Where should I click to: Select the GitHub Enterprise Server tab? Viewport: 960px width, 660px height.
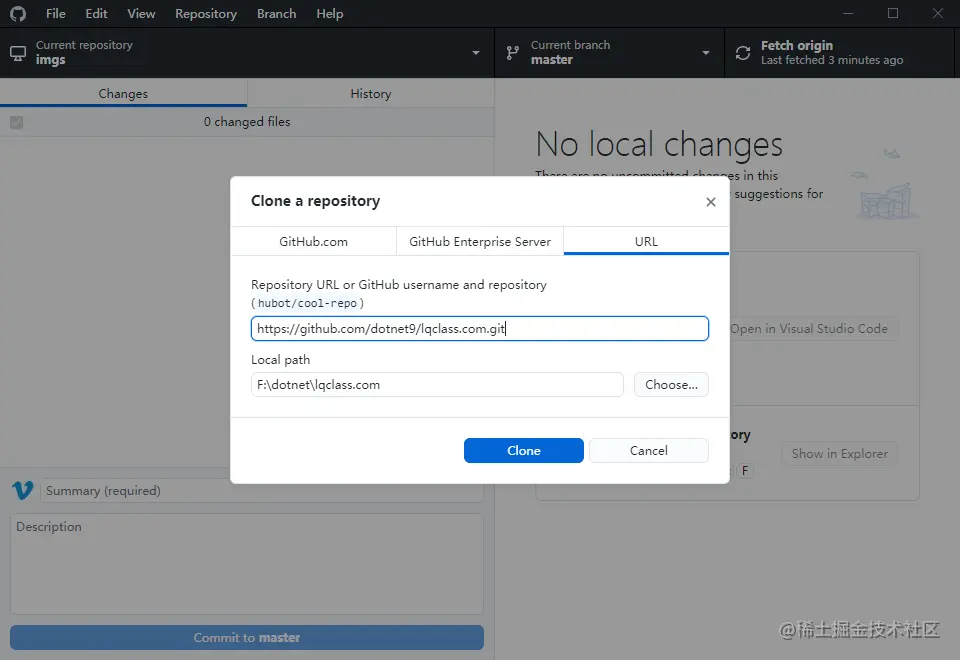(x=480, y=241)
